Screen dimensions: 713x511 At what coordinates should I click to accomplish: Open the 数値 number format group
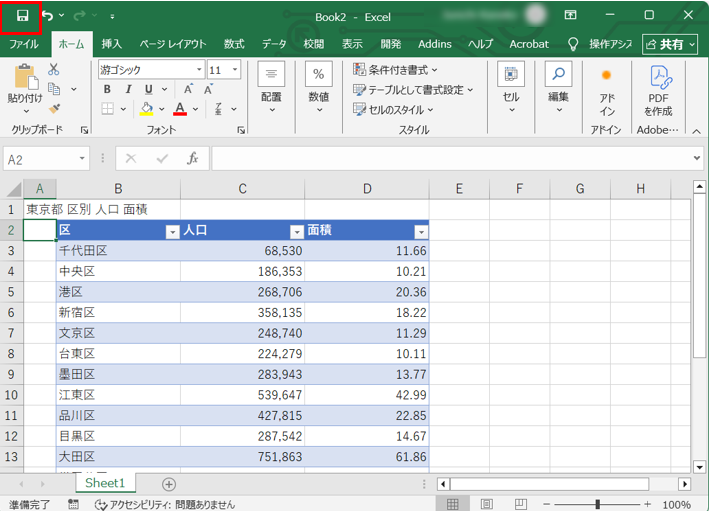(319, 89)
